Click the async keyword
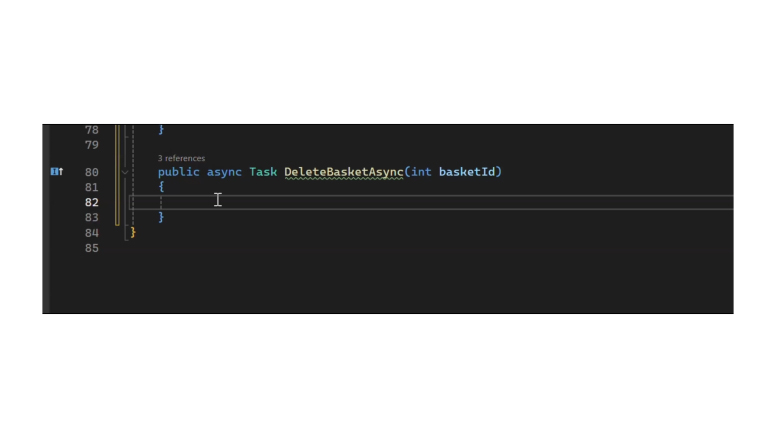The image size is (776, 439). pyautogui.click(x=224, y=172)
